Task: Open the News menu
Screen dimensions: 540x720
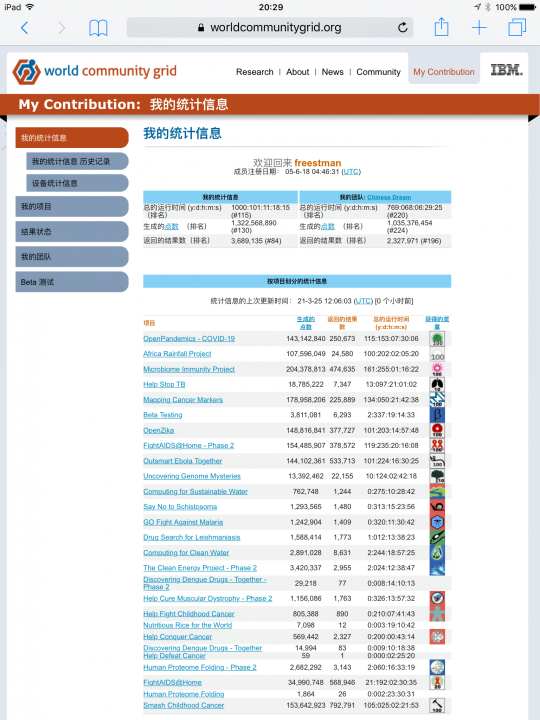Action: click(x=332, y=72)
